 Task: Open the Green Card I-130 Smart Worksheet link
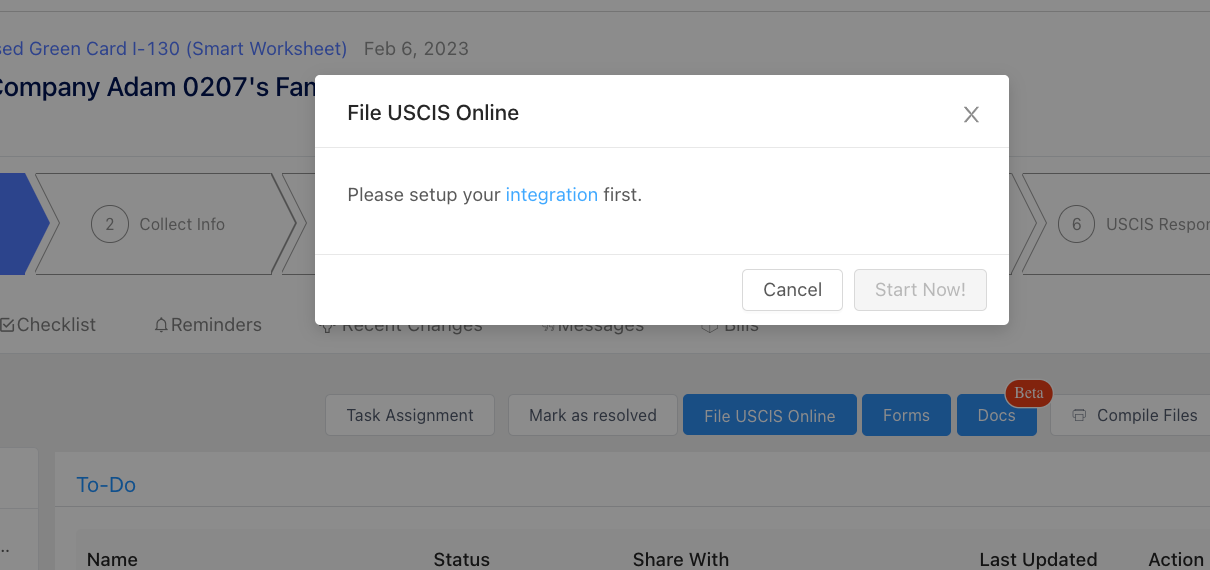point(174,49)
